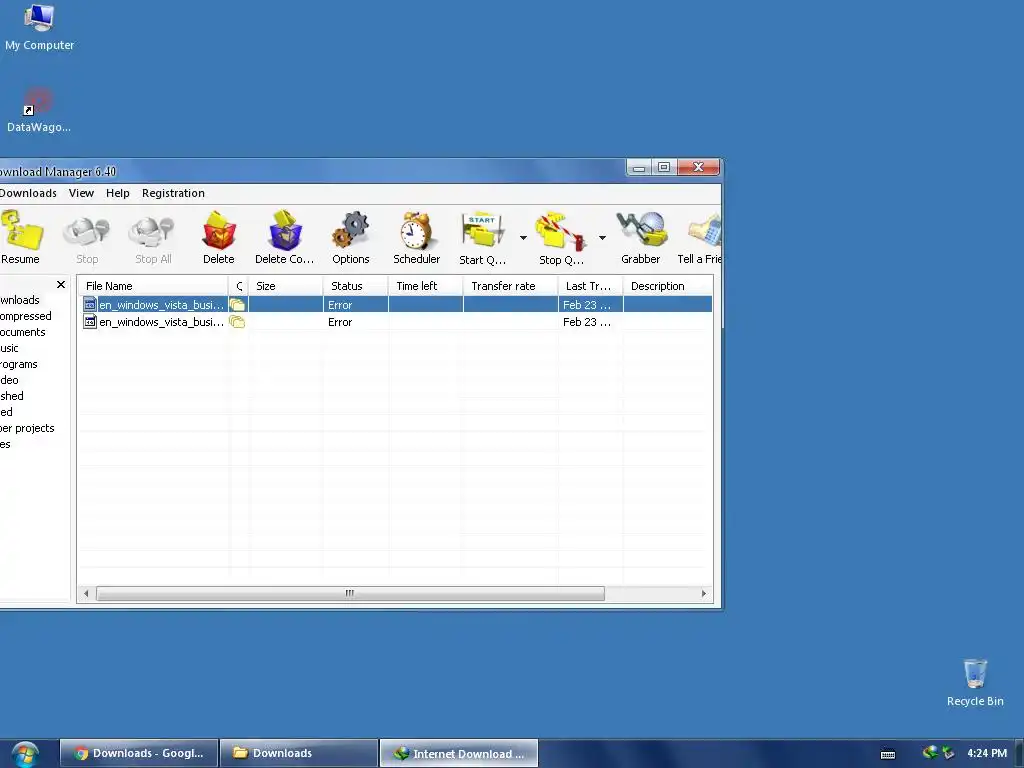
Task: Select the Music category
Action: pos(9,348)
